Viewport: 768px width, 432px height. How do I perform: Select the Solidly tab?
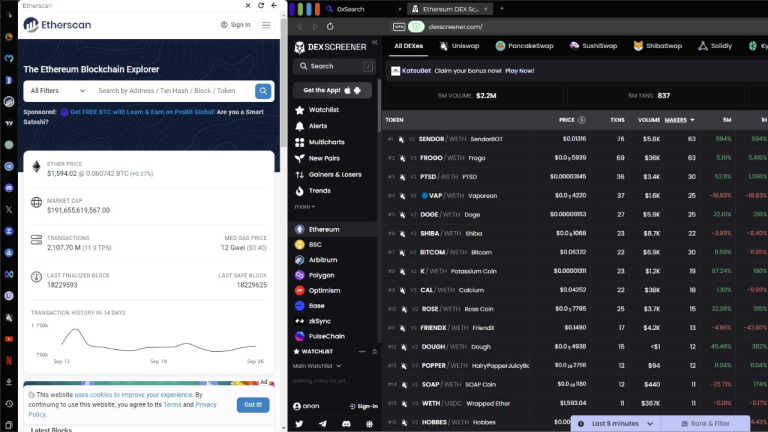coord(715,46)
